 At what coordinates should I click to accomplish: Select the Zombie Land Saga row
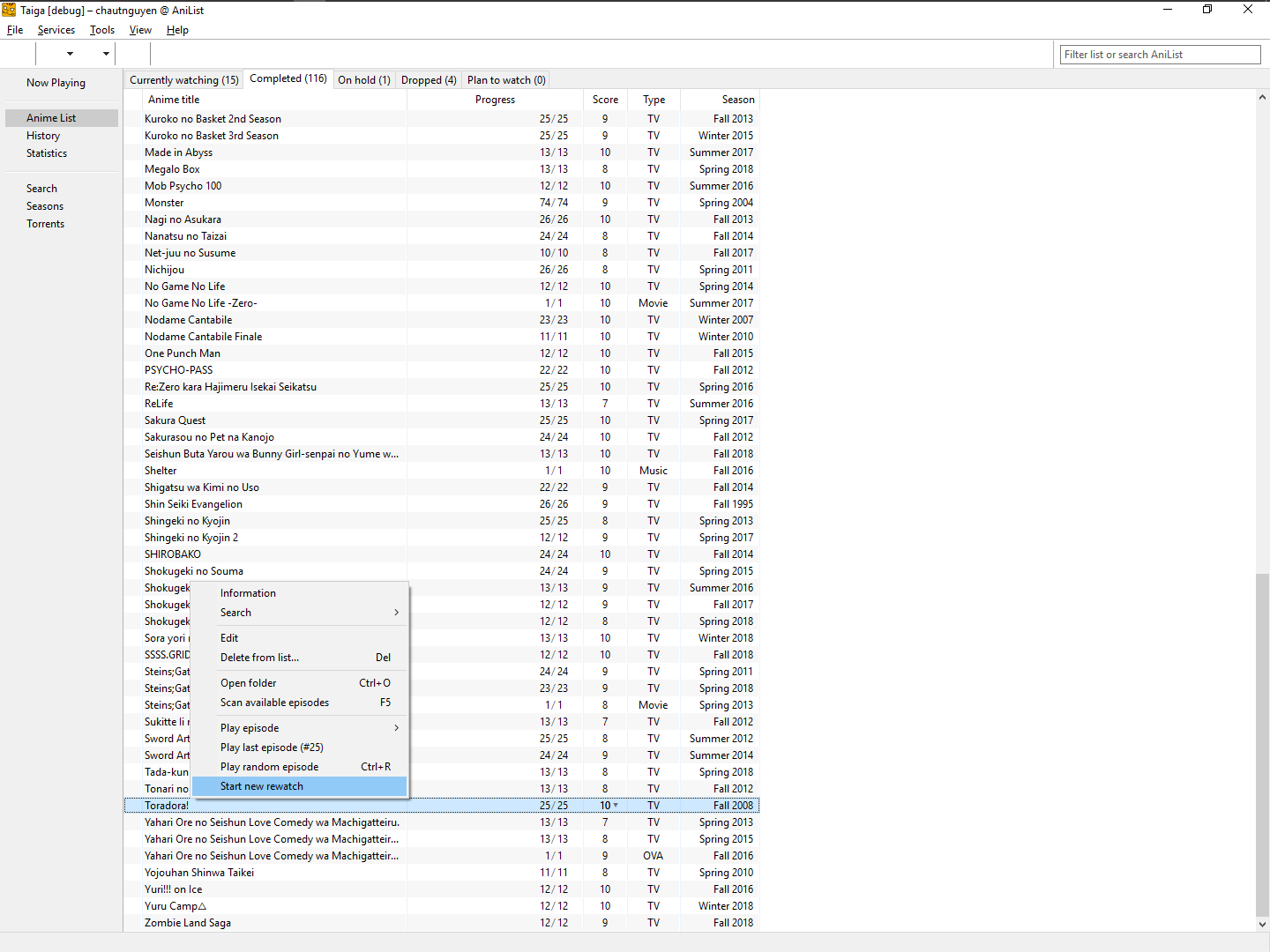[441, 923]
